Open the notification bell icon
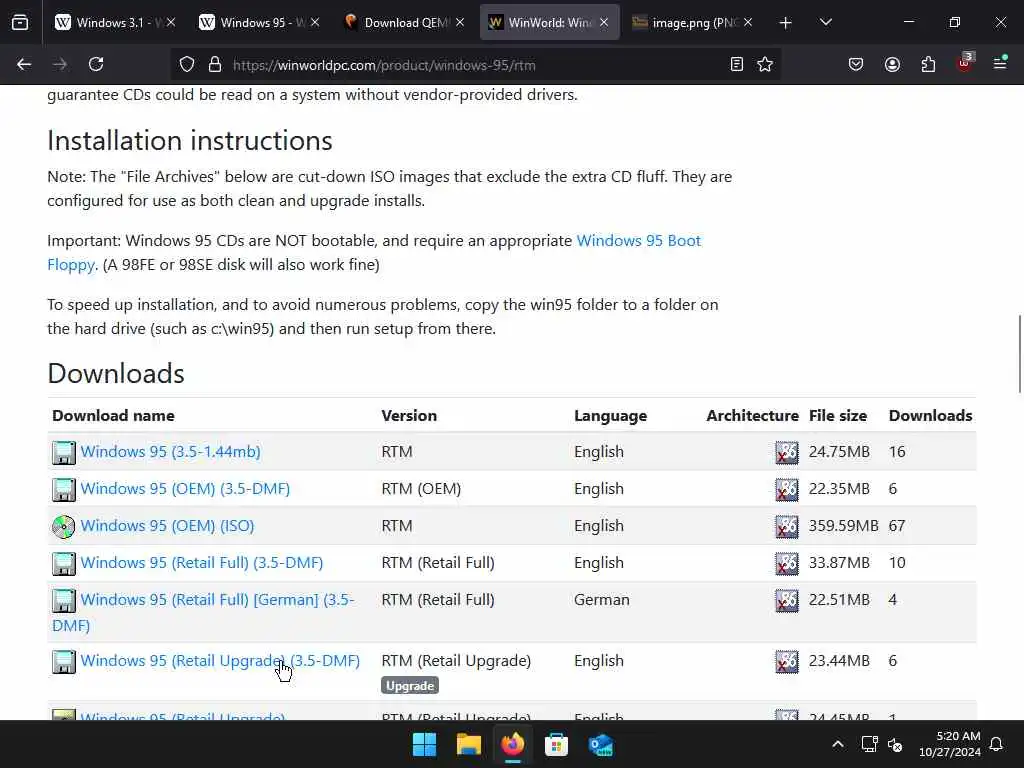This screenshot has width=1024, height=768. (x=997, y=744)
